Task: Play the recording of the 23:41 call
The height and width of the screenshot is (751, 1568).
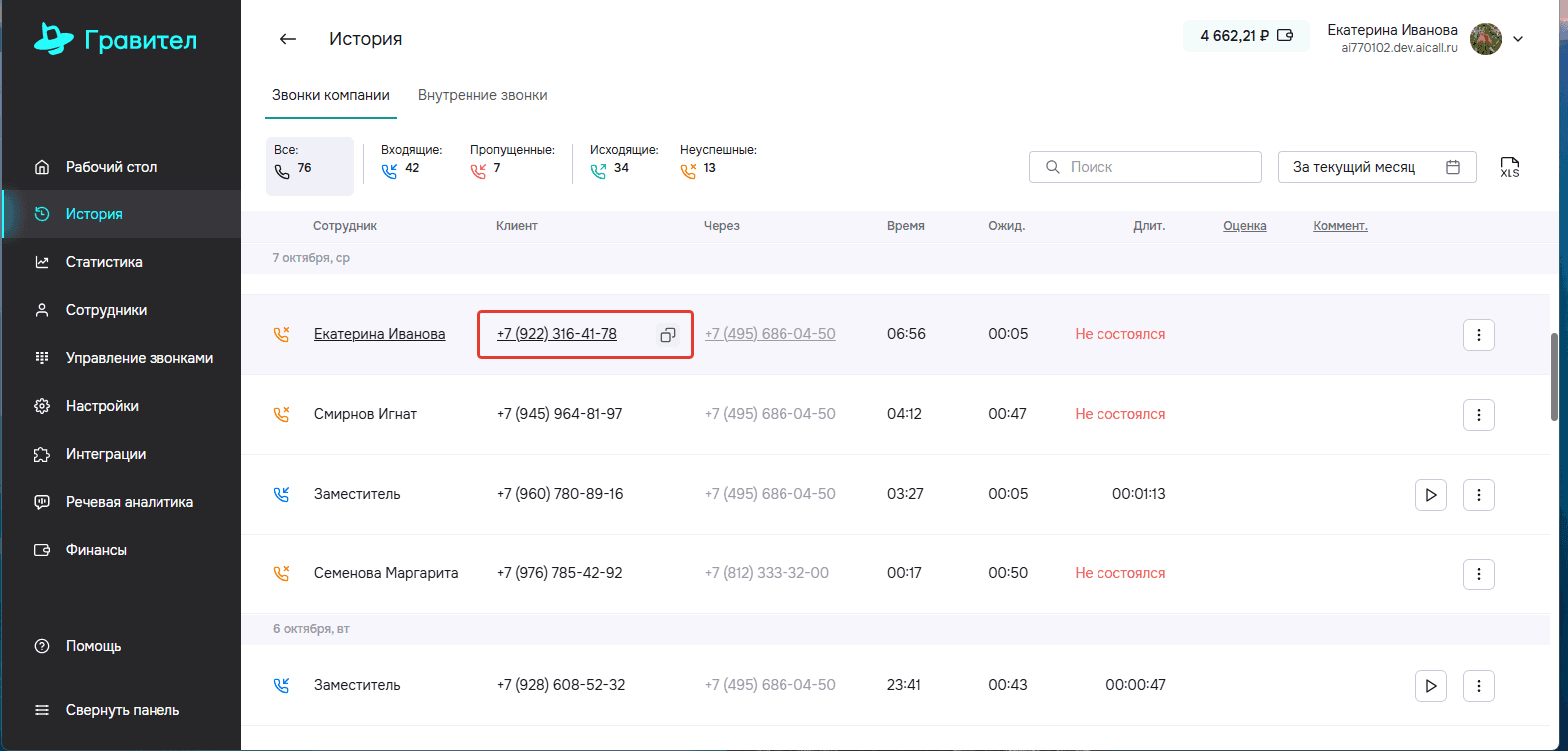Action: tap(1431, 686)
